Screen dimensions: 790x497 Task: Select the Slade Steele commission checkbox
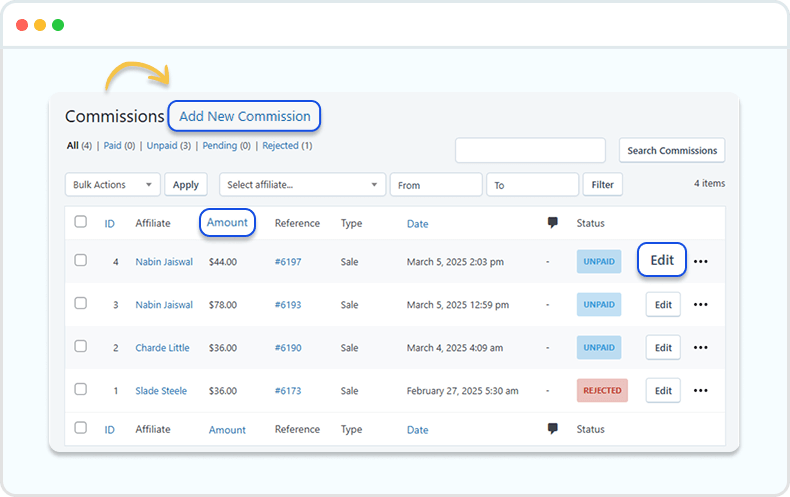pyautogui.click(x=81, y=389)
